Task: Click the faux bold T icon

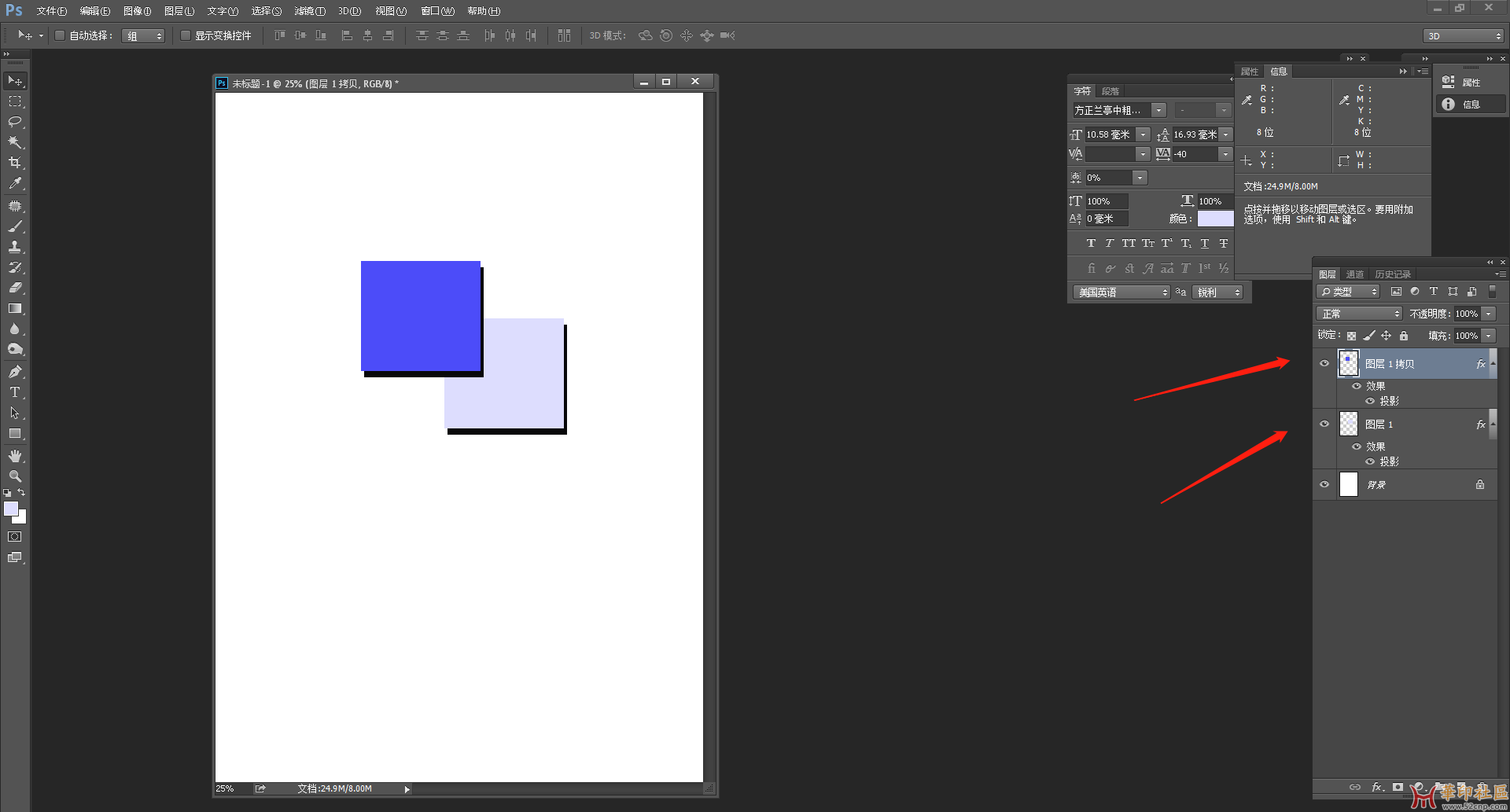Action: 1091,244
